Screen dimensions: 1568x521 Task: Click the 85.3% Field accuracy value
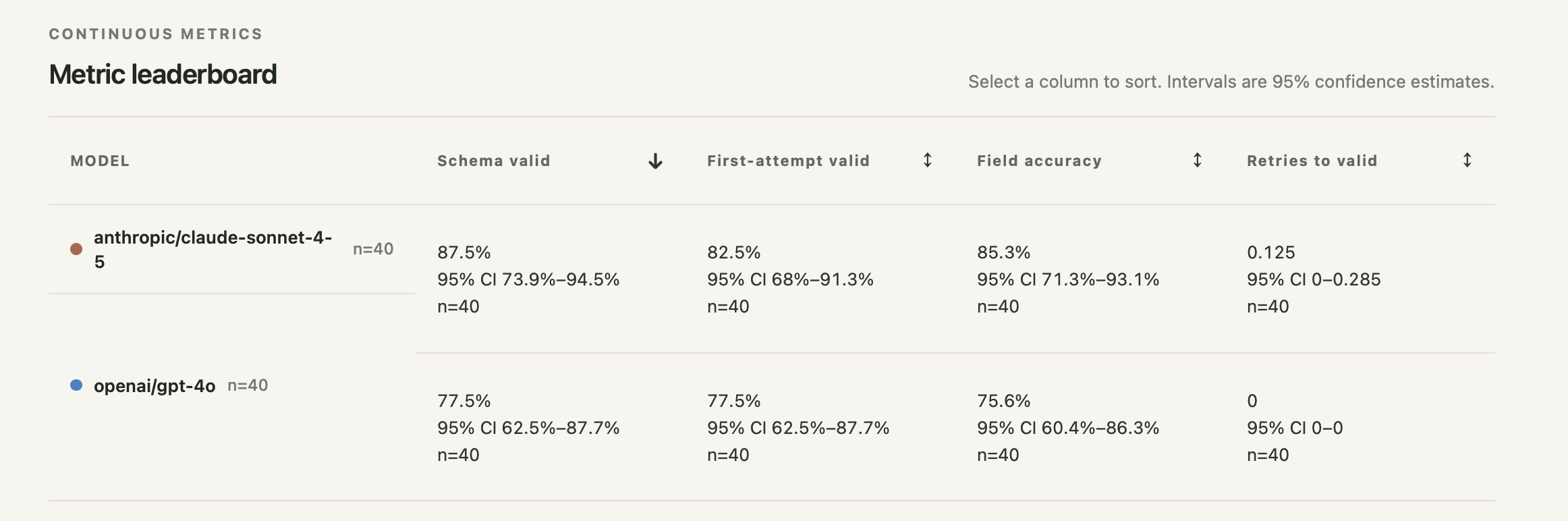[x=1004, y=252]
